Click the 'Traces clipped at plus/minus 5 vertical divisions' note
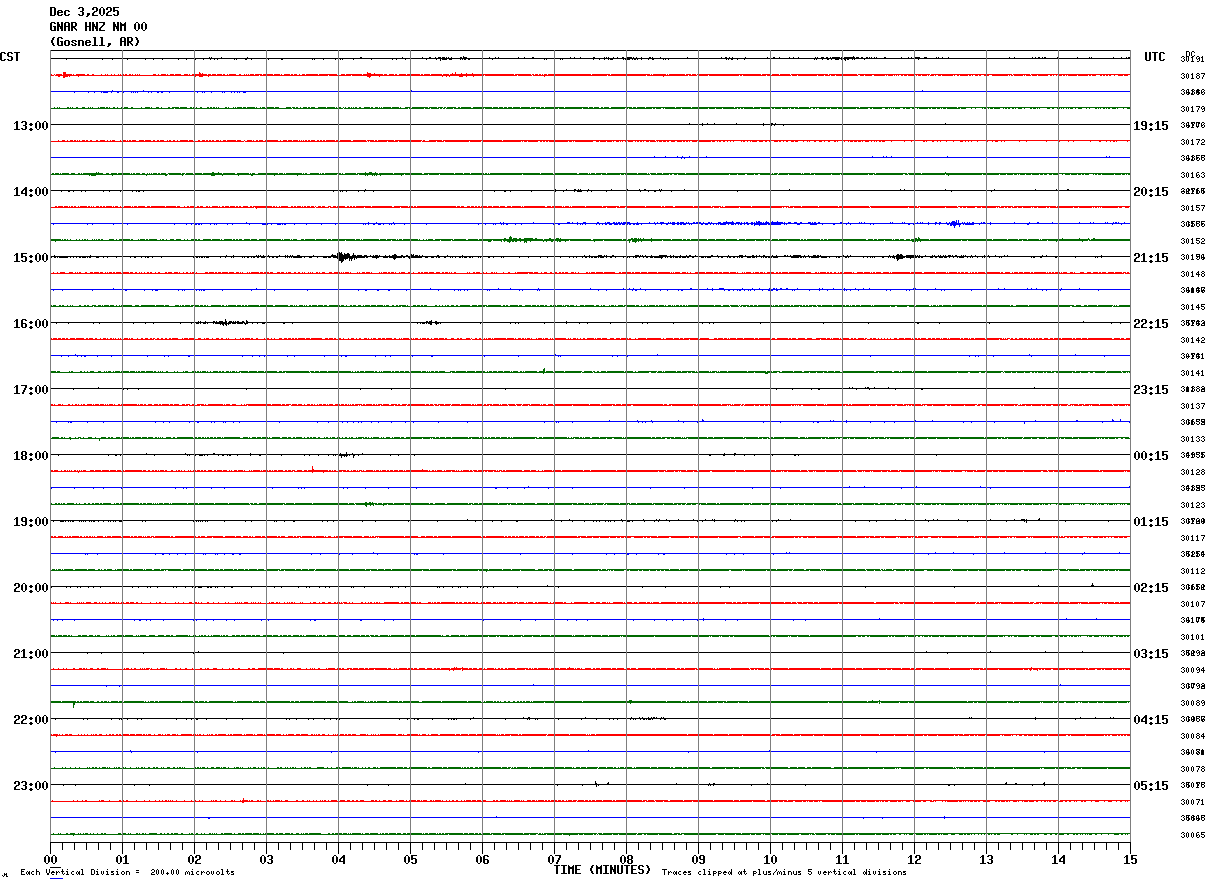Viewport: 1210px width, 886px height. [784, 872]
